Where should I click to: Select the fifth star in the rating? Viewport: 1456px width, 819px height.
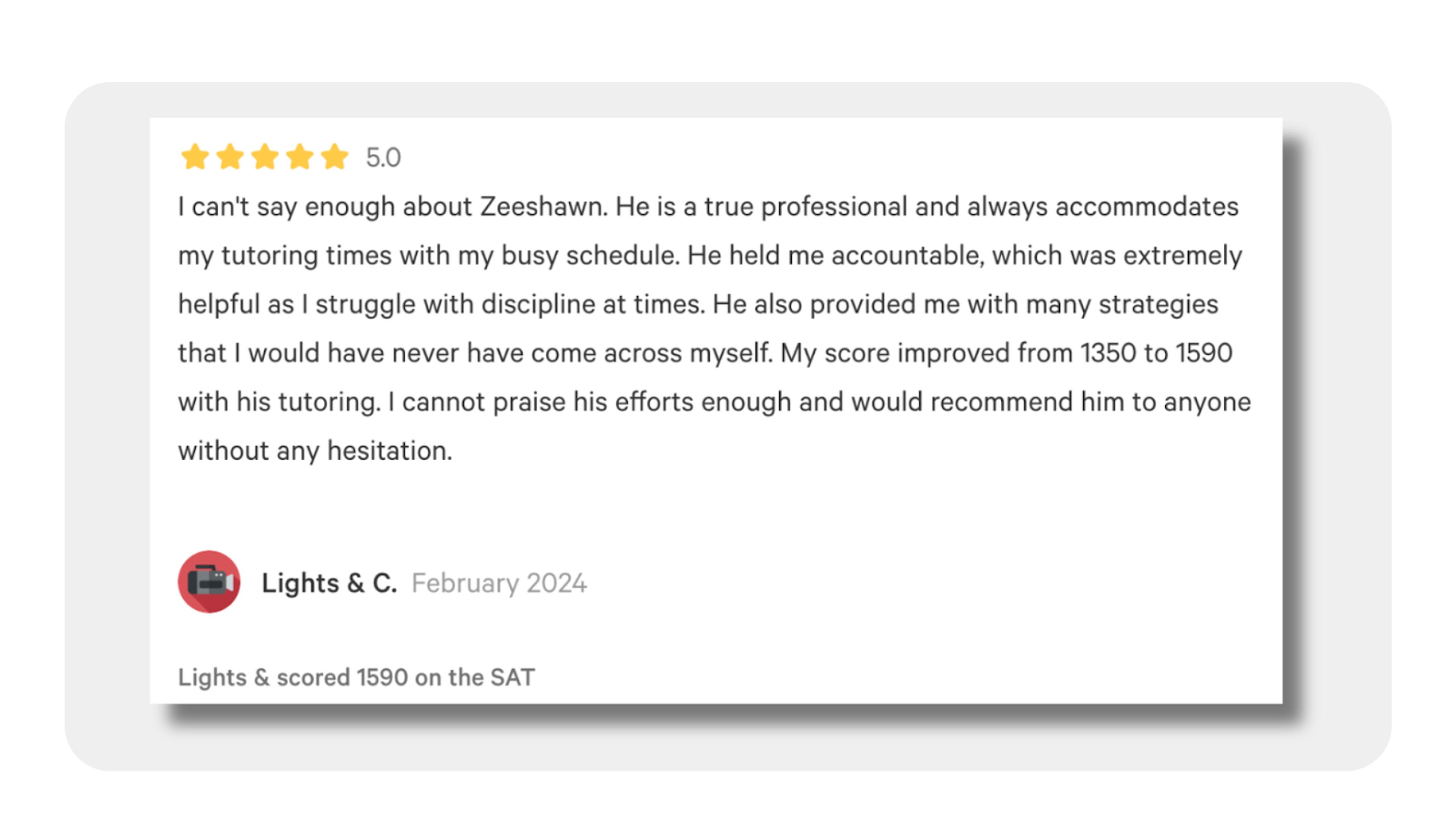334,157
